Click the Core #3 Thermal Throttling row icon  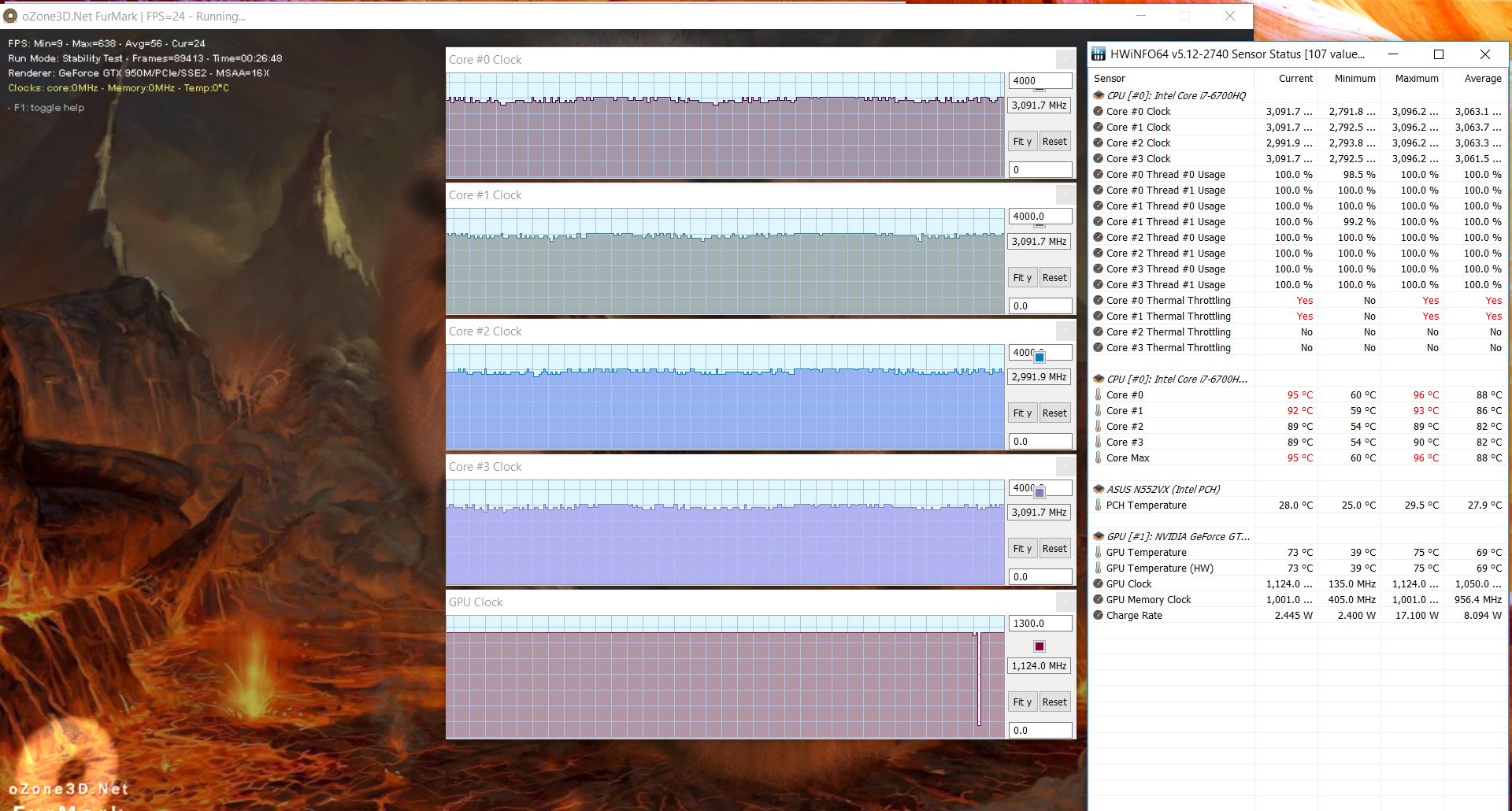(1099, 347)
